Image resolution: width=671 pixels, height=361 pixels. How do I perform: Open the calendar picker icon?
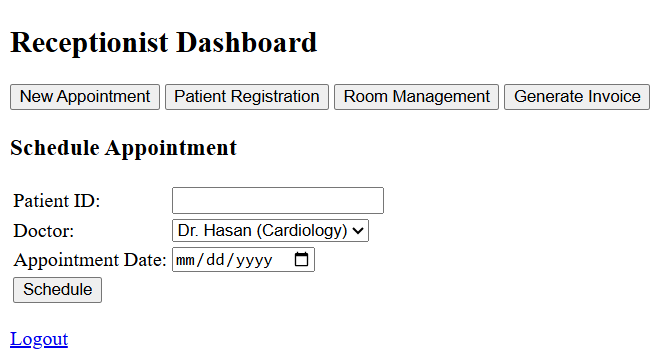click(301, 259)
